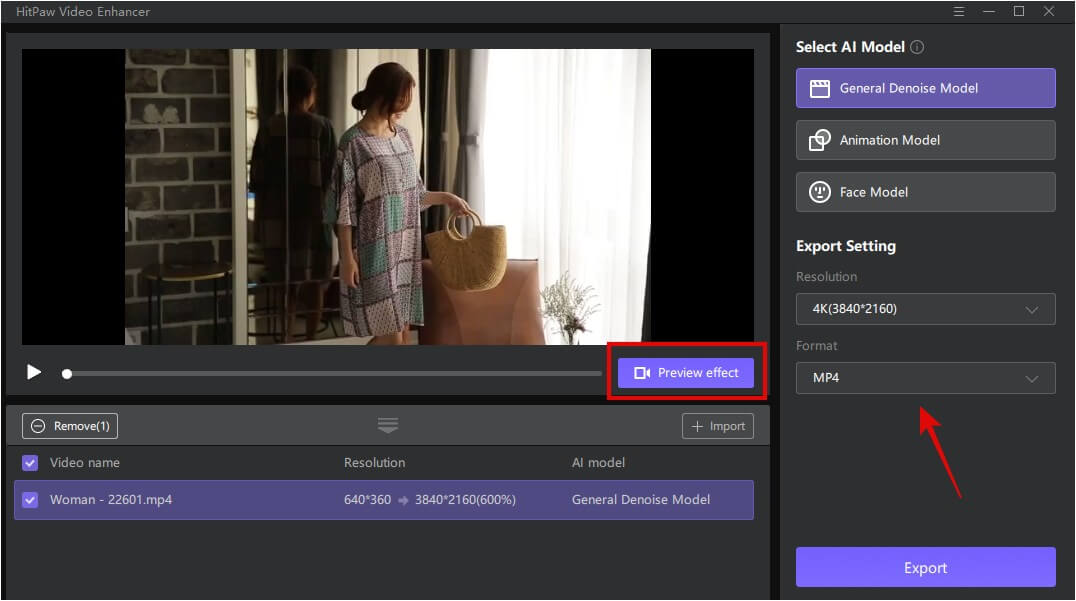
Task: Click the Import button
Action: tap(718, 426)
